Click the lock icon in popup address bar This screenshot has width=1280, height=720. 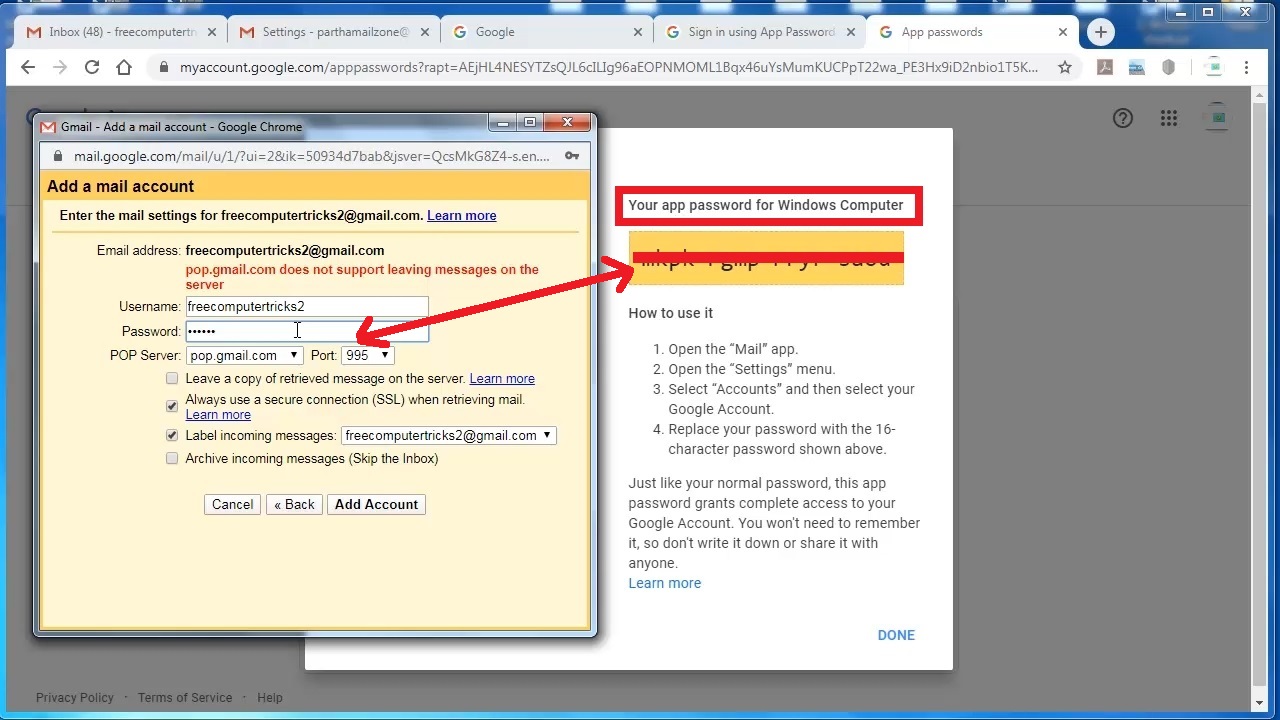pyautogui.click(x=57, y=156)
